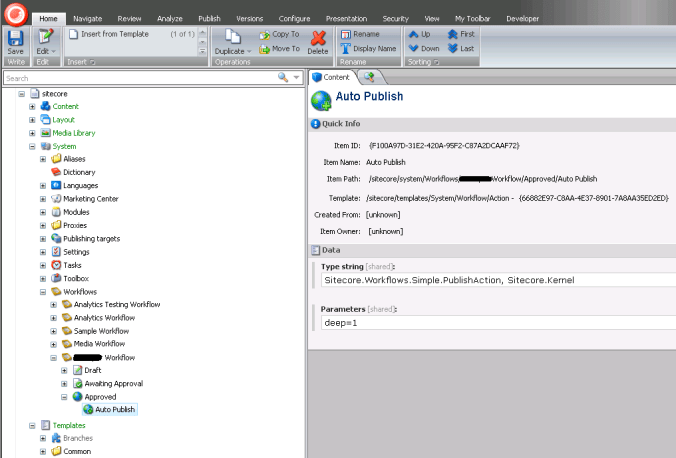Open the Duplicate dropdown arrow

coord(249,51)
